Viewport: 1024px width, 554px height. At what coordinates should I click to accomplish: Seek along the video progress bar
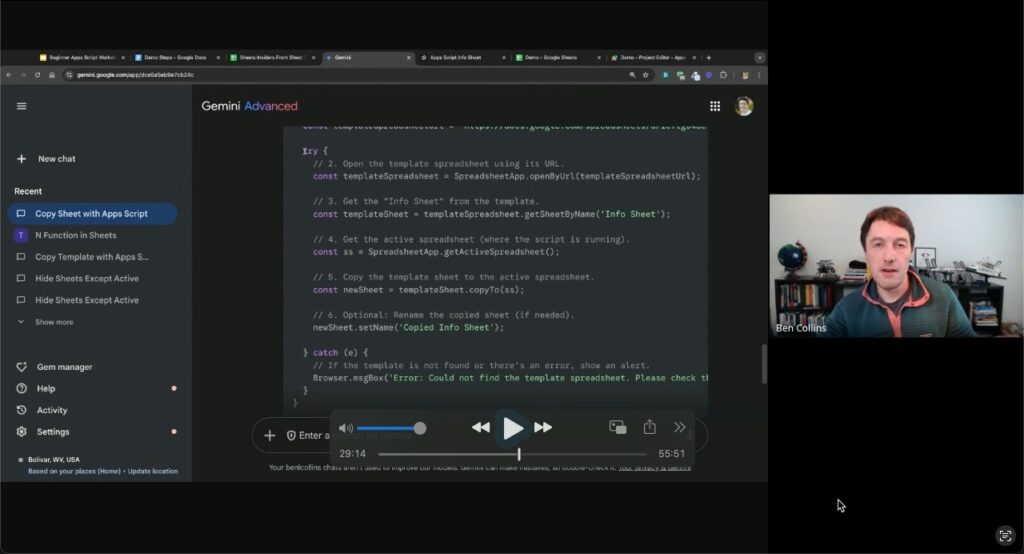click(x=512, y=453)
